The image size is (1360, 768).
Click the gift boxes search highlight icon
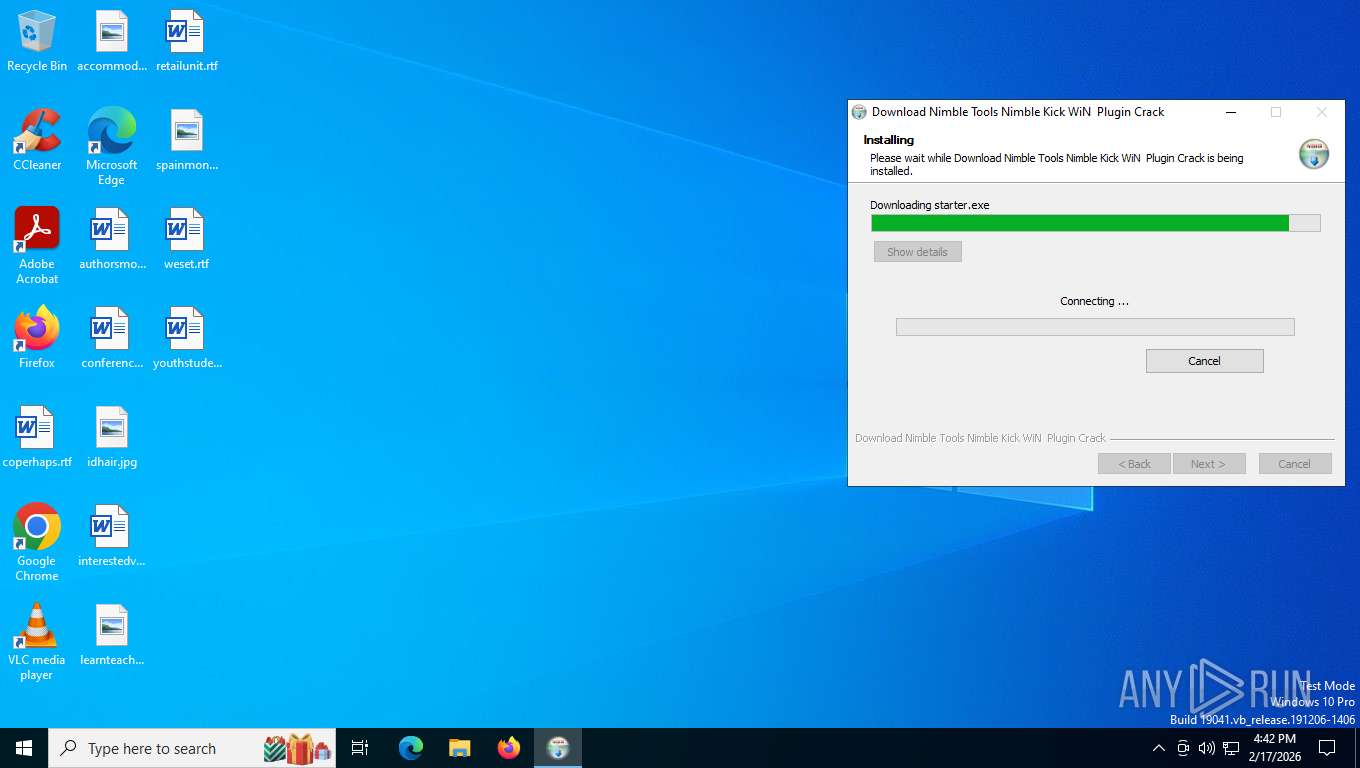(x=298, y=748)
